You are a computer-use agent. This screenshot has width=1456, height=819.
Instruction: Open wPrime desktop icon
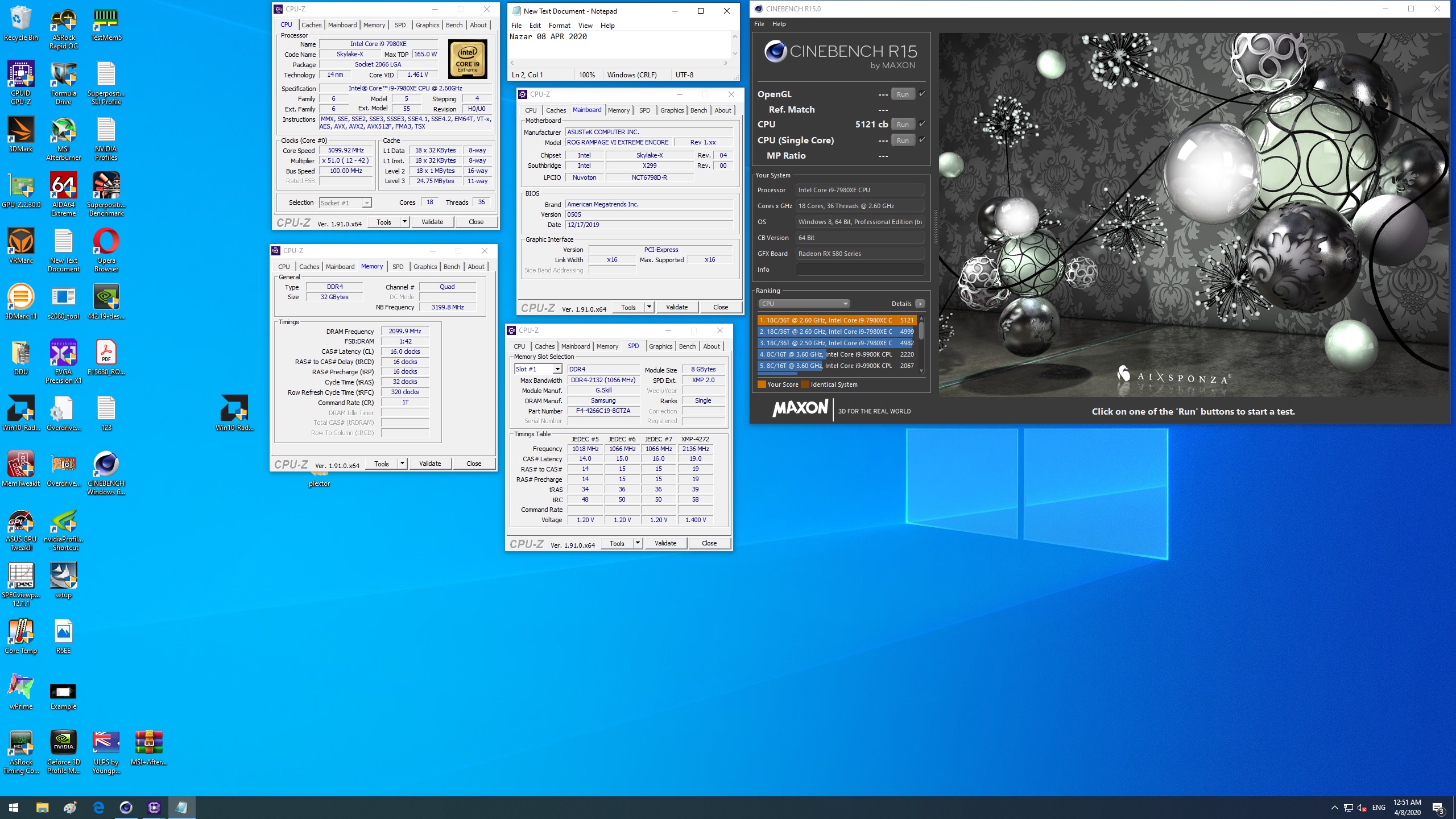click(20, 692)
